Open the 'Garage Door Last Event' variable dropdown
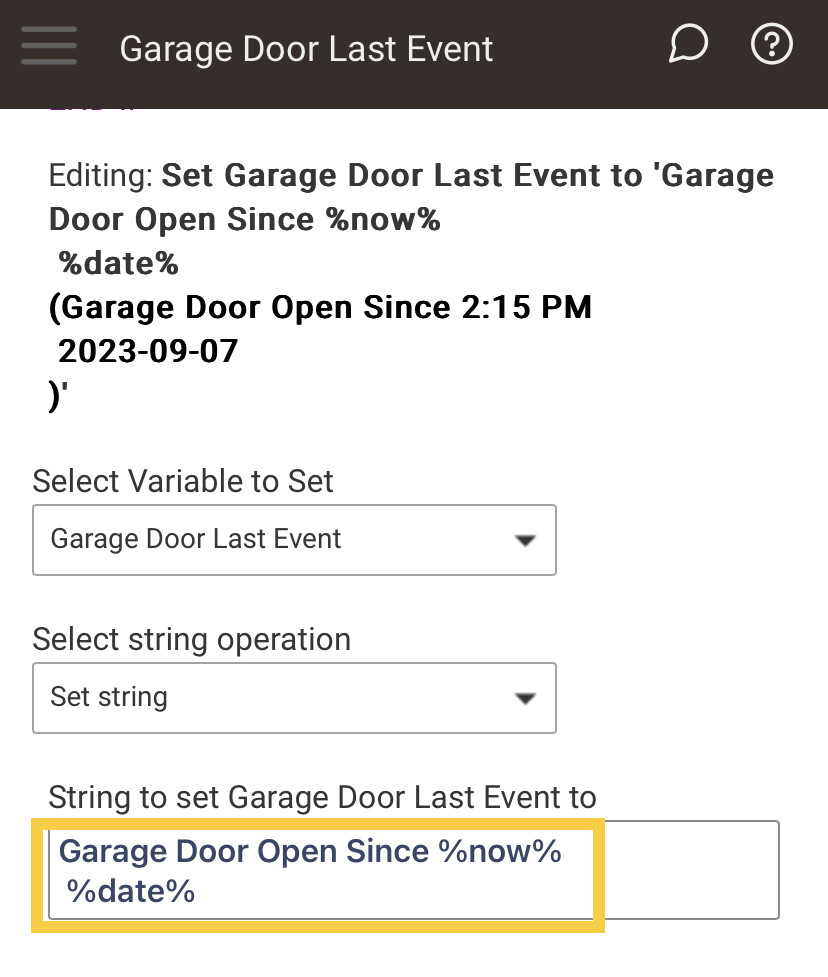 pos(294,540)
